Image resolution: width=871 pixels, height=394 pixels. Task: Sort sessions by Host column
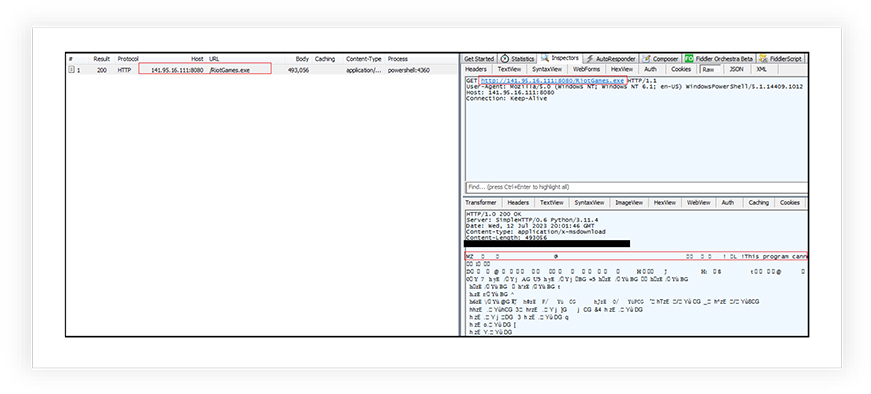pos(197,59)
